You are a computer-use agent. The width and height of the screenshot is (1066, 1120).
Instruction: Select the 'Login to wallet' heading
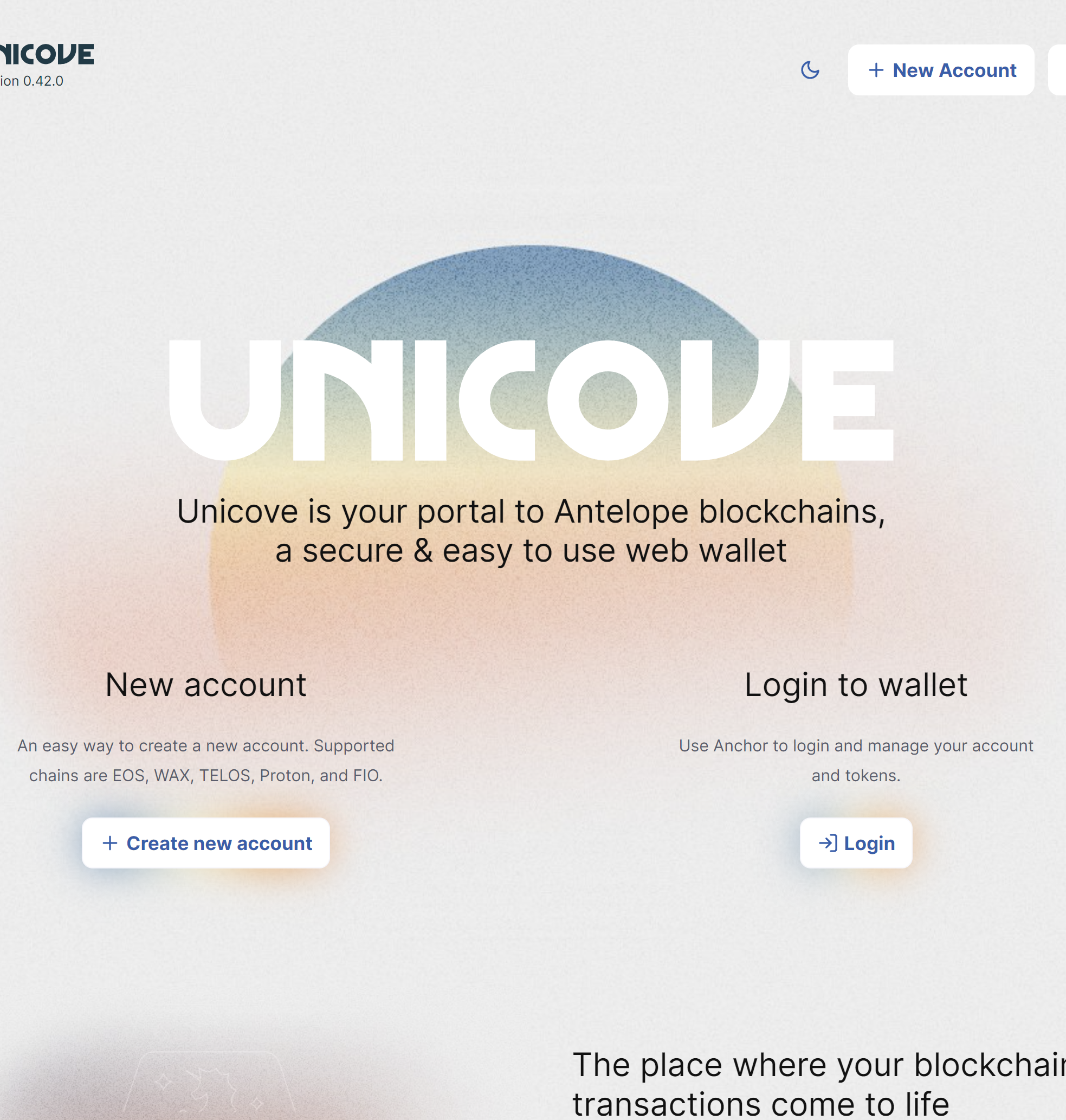pyautogui.click(x=856, y=685)
